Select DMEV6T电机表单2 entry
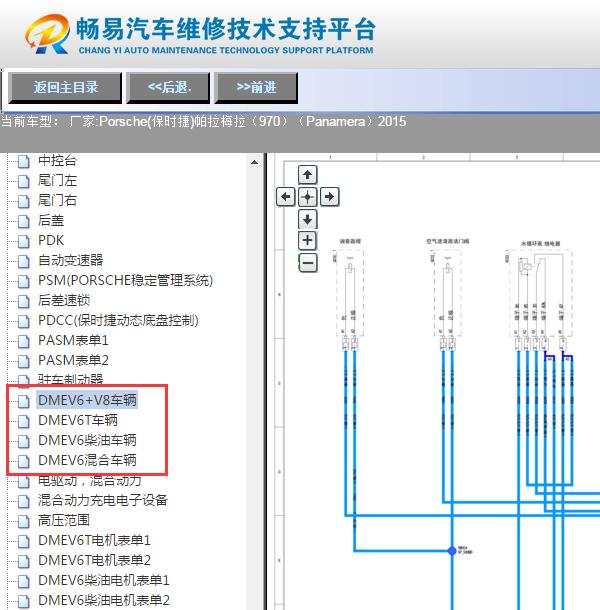Viewport: 600px width, 610px height. tap(94, 560)
